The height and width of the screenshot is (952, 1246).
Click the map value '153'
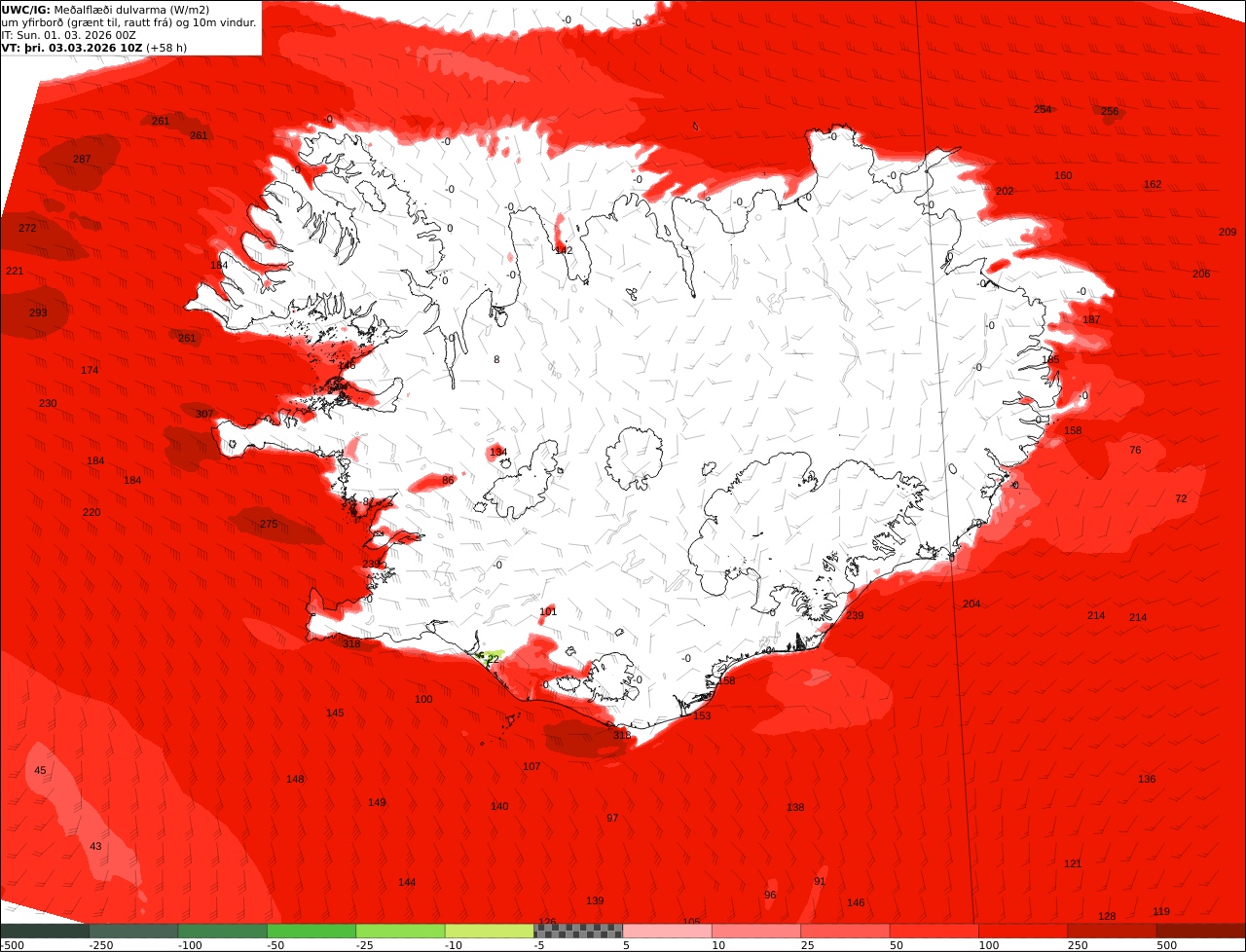pyautogui.click(x=702, y=715)
